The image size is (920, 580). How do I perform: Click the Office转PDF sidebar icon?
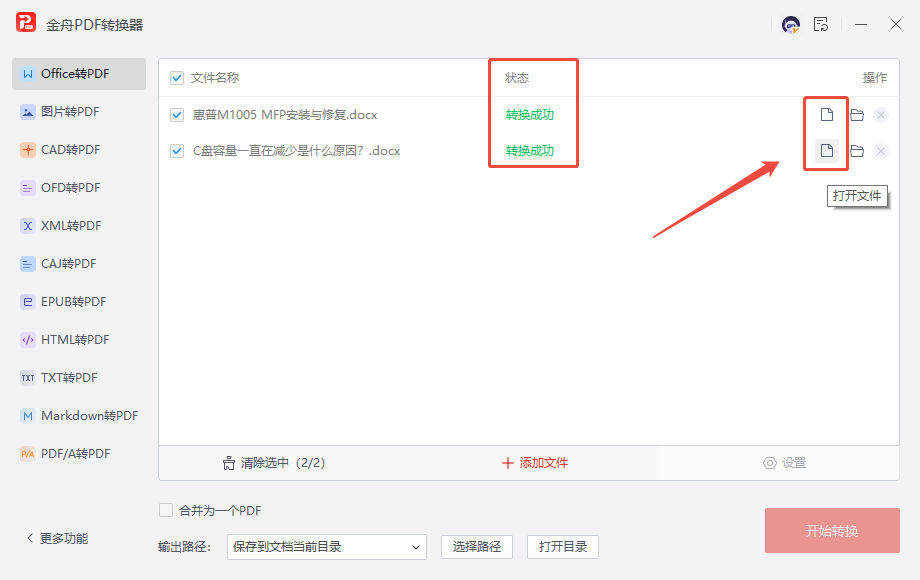(28, 74)
